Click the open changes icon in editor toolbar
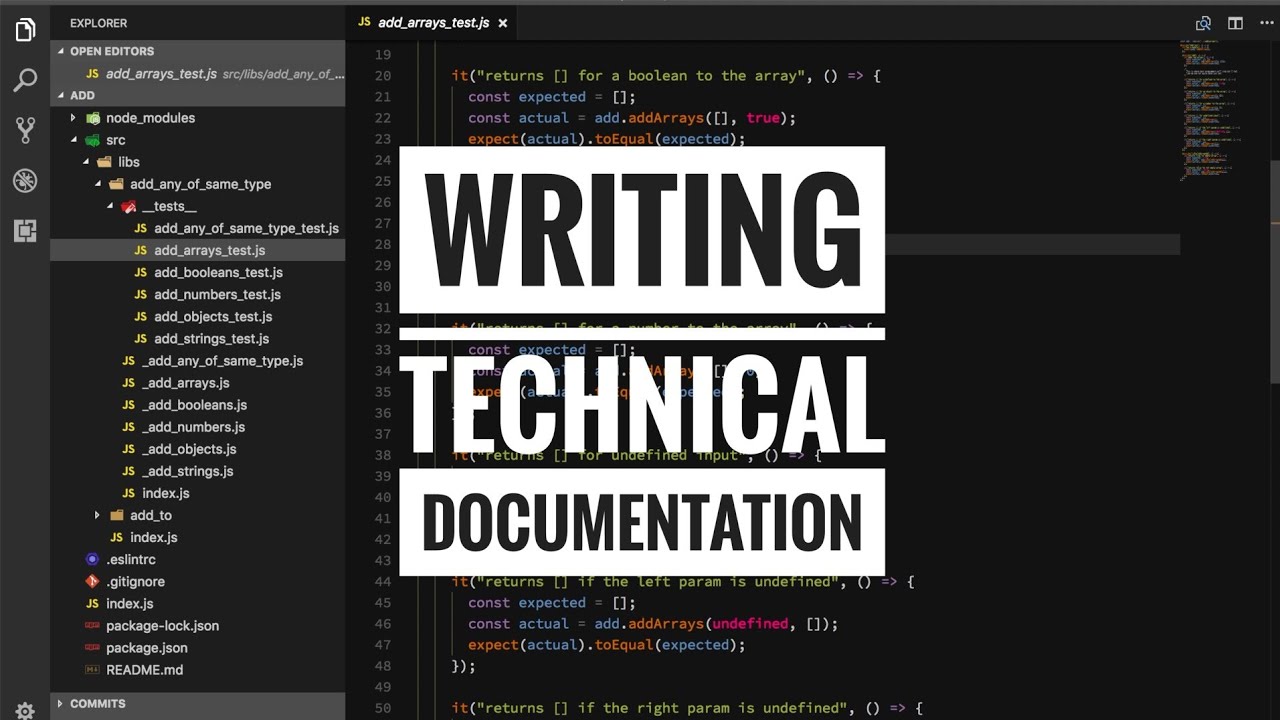Image resolution: width=1280 pixels, height=720 pixels. point(1203,23)
